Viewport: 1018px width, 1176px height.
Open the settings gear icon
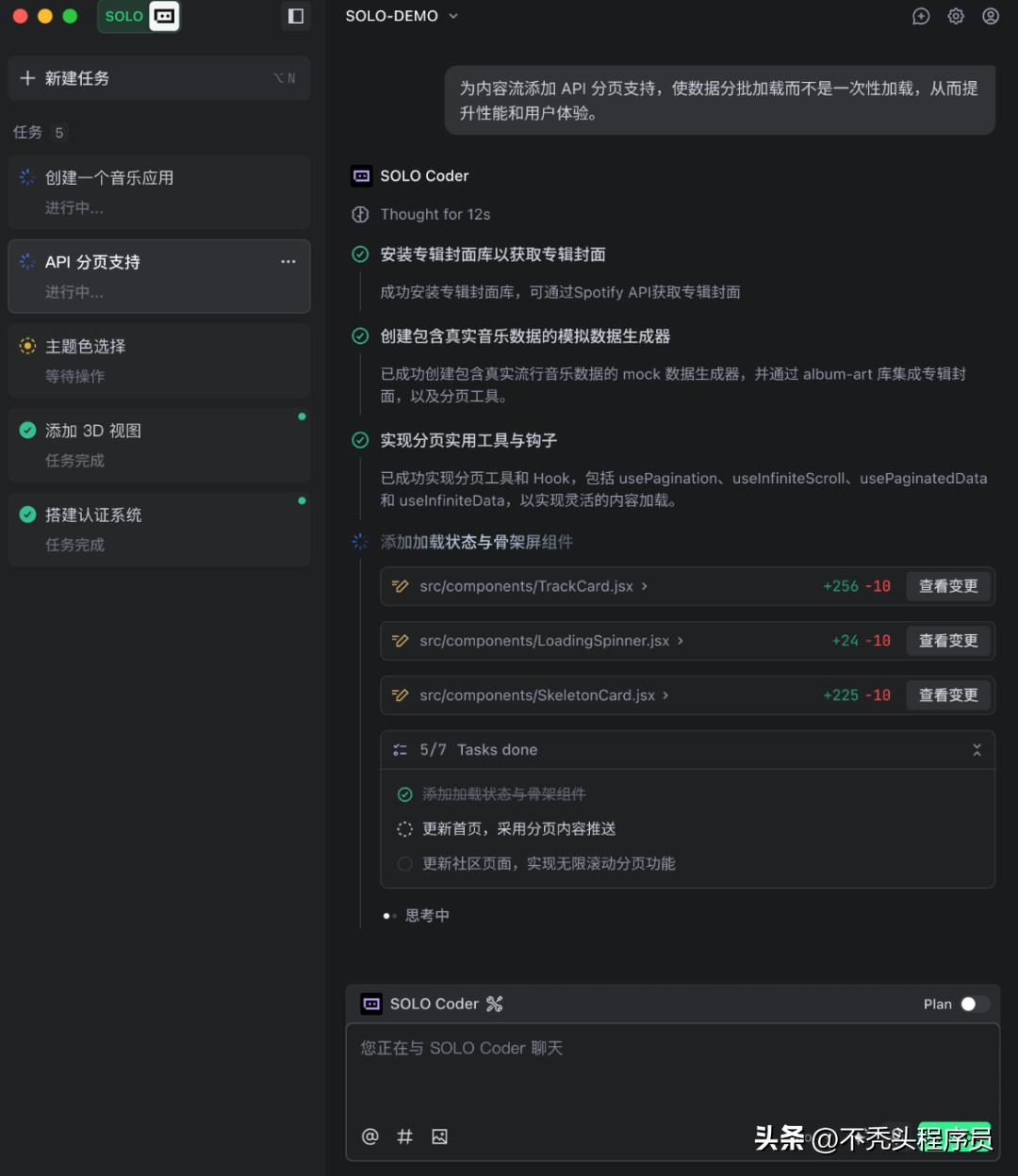coord(956,16)
